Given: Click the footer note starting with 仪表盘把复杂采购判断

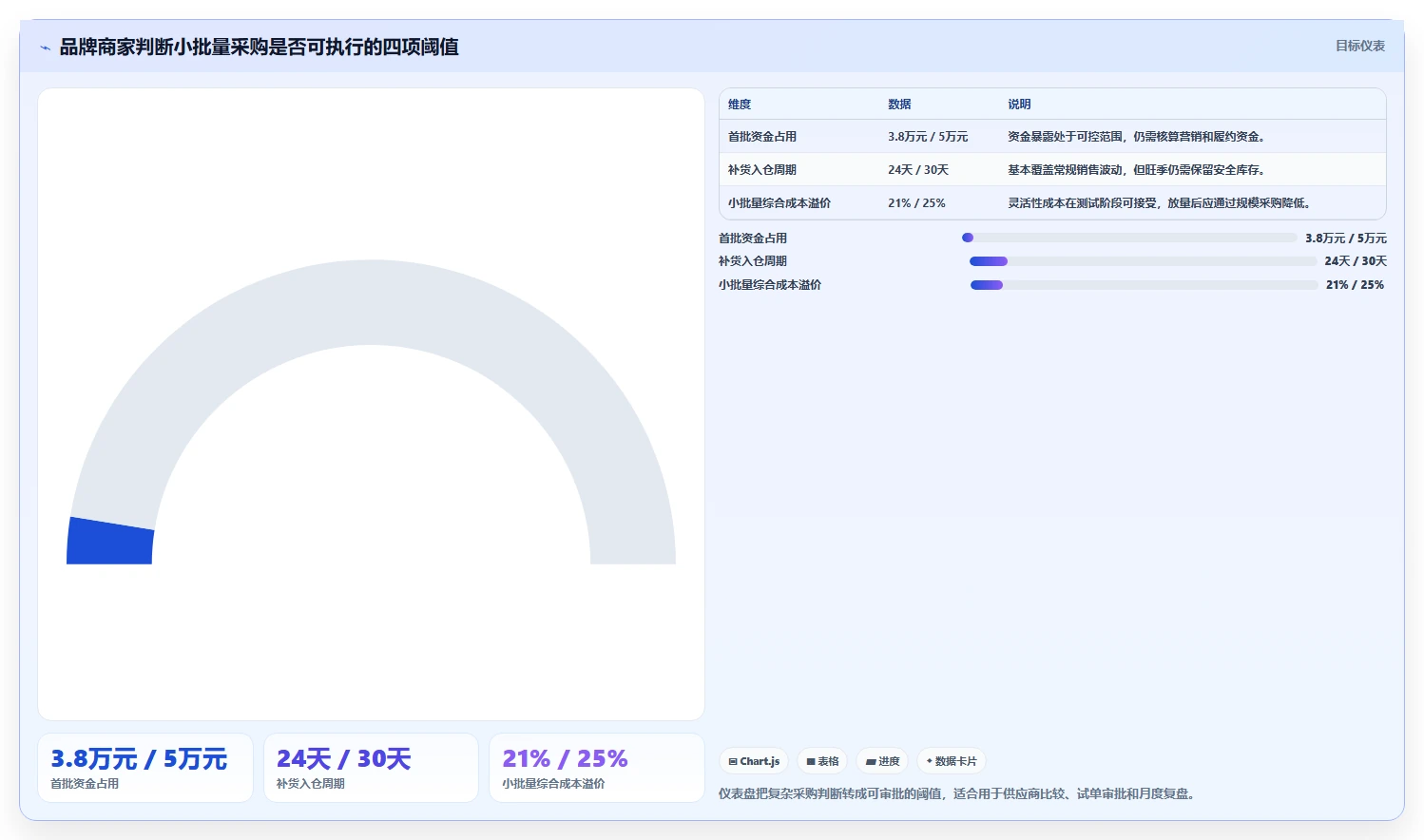Looking at the screenshot, I should 957,793.
